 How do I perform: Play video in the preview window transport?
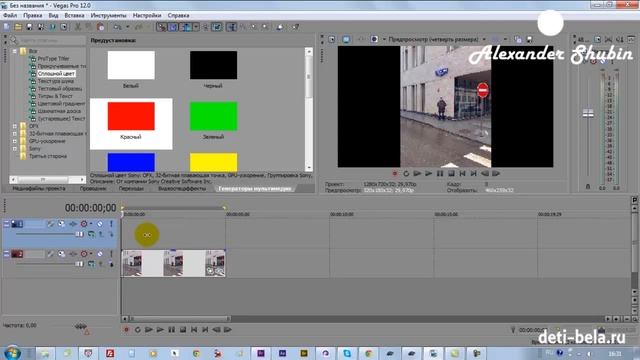click(x=429, y=173)
